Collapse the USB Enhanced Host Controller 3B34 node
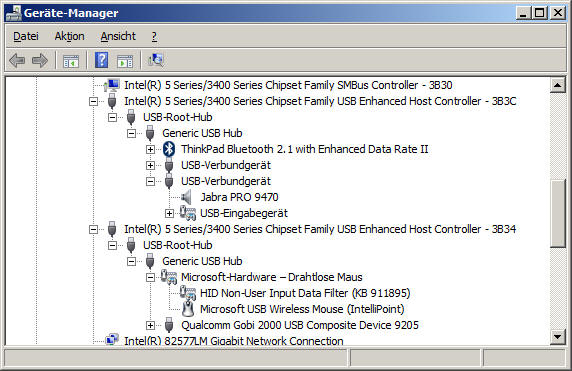This screenshot has width=572, height=371. [93, 229]
